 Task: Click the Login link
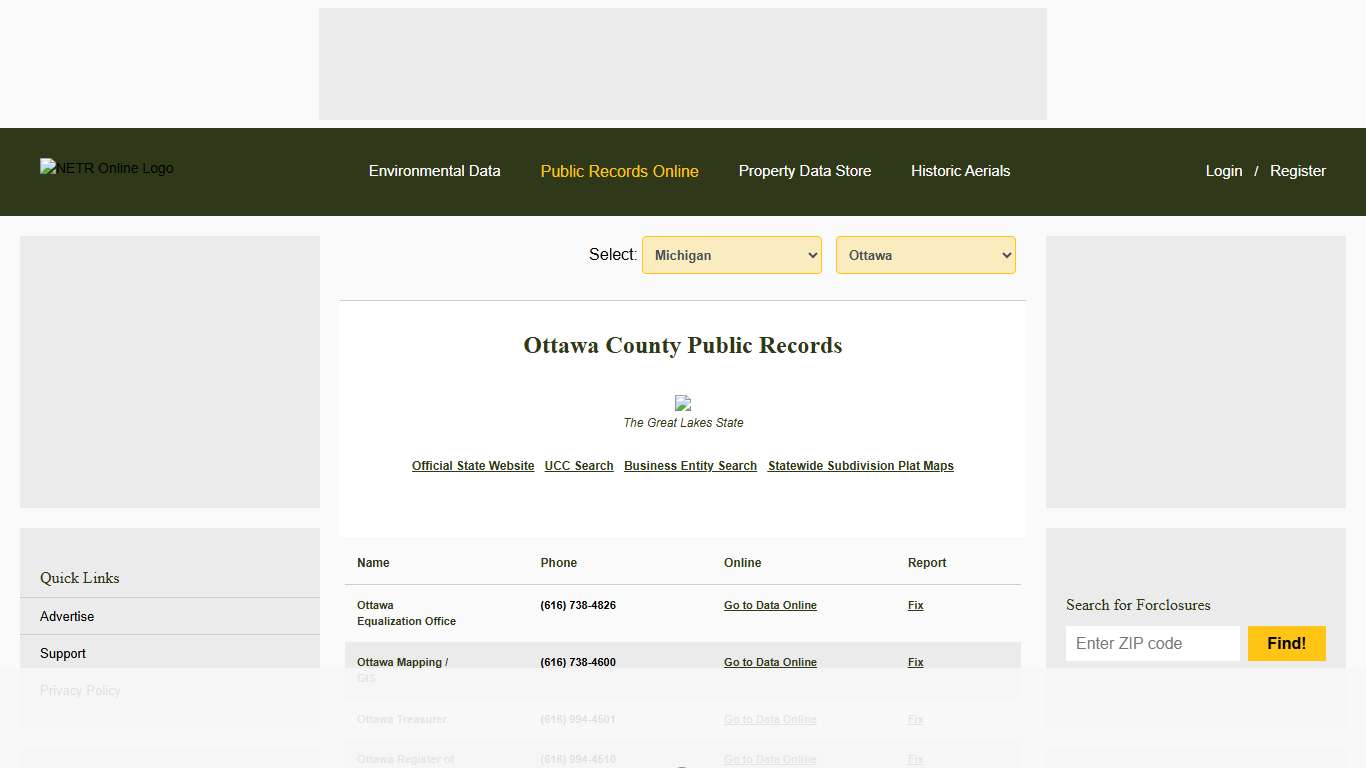click(1223, 171)
